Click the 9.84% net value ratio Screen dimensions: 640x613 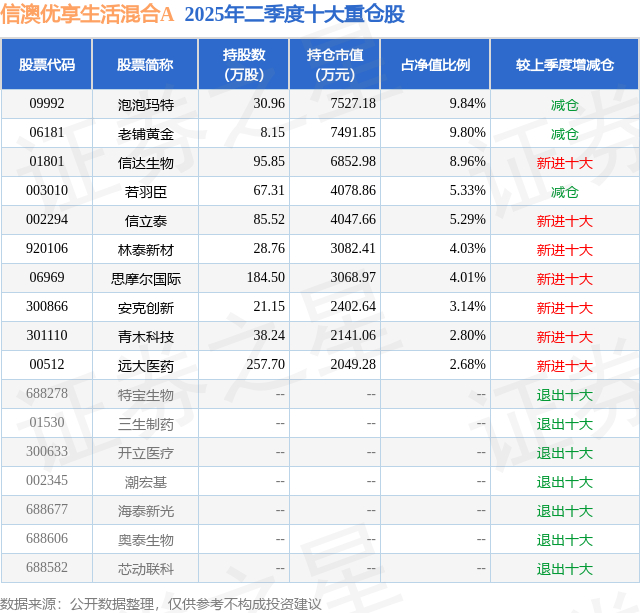(467, 103)
